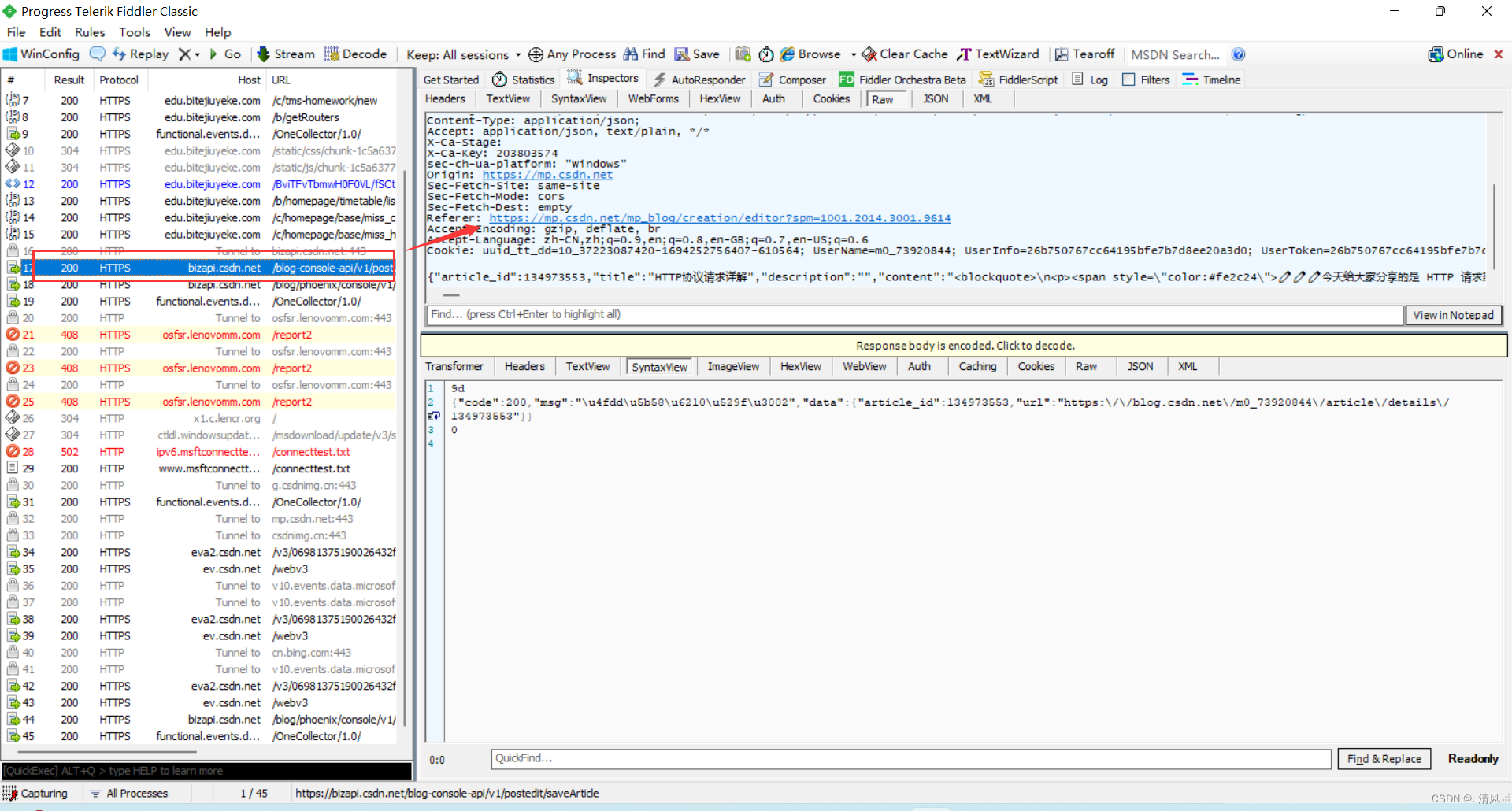Click the blue help icon
The image size is (1512, 811).
tap(1239, 54)
